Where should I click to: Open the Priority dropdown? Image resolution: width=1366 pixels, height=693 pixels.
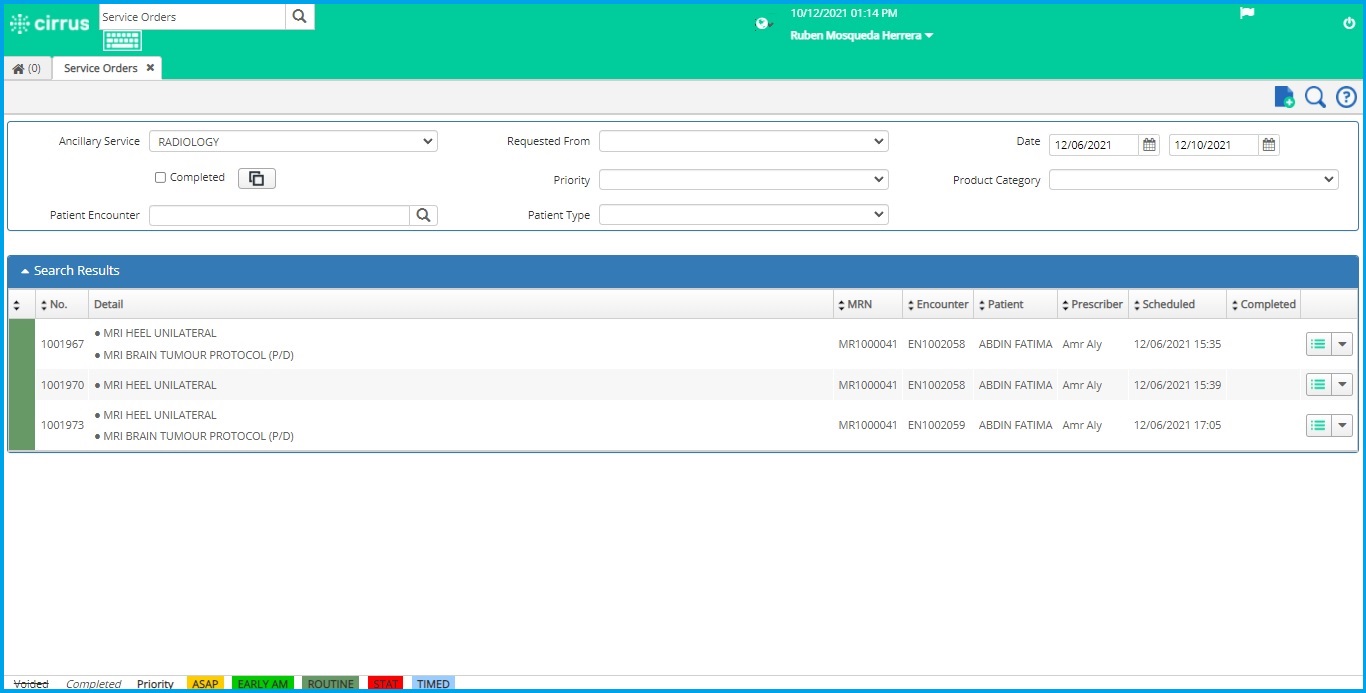click(x=741, y=179)
